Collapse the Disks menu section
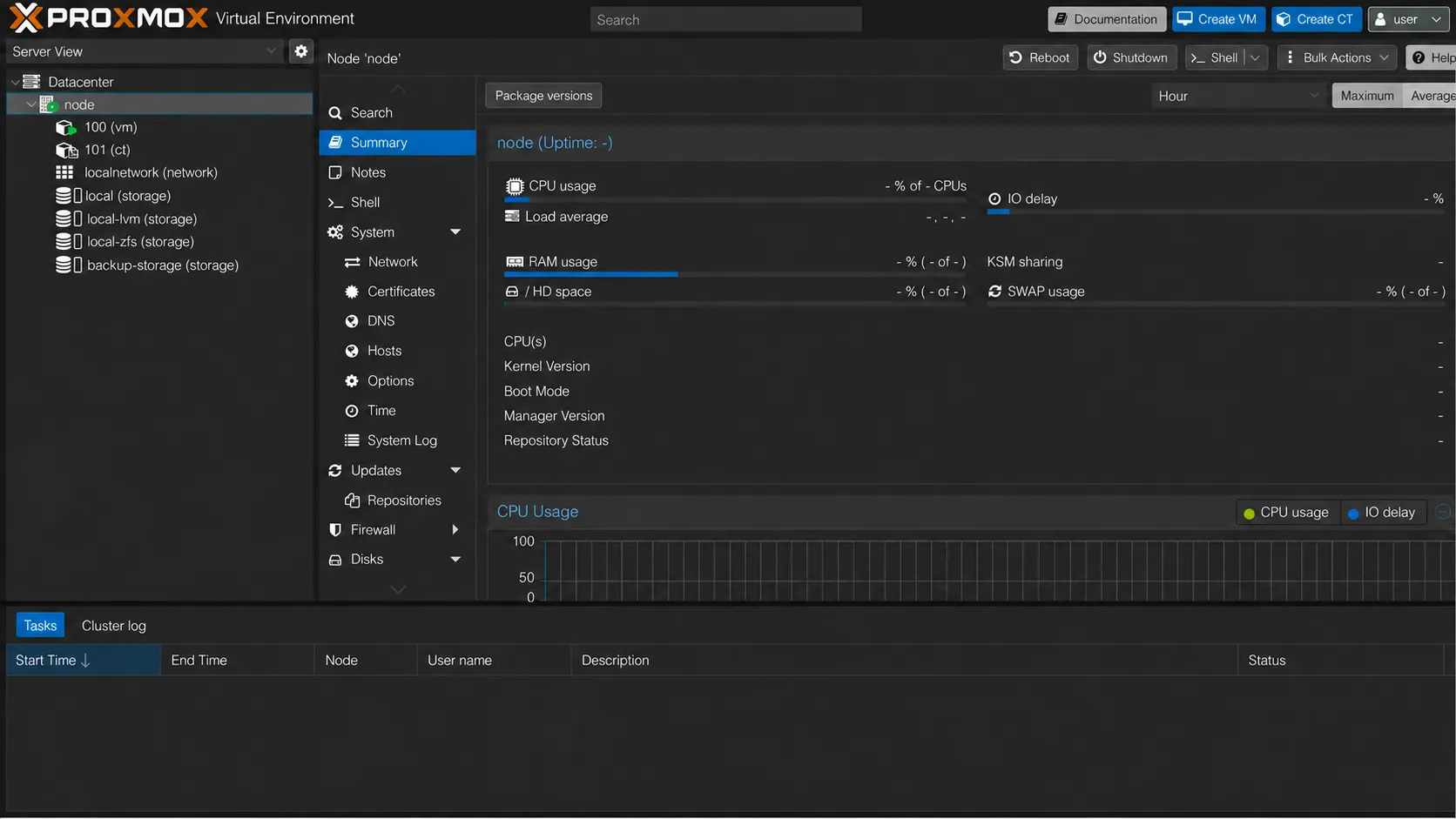Screen dimensions: 1456x819 [x=455, y=560]
